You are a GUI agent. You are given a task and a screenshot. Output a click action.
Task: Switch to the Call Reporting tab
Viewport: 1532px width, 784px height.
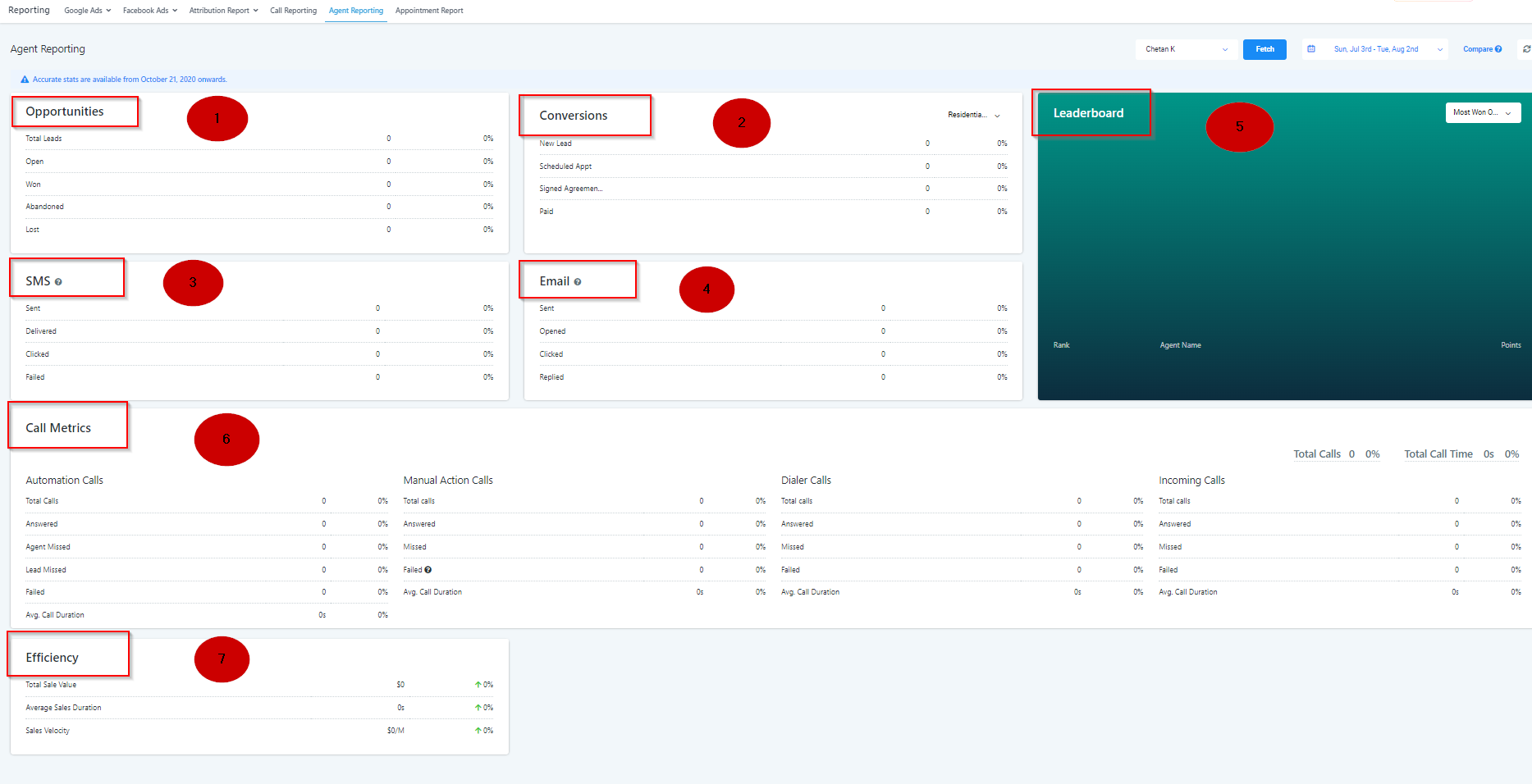293,11
